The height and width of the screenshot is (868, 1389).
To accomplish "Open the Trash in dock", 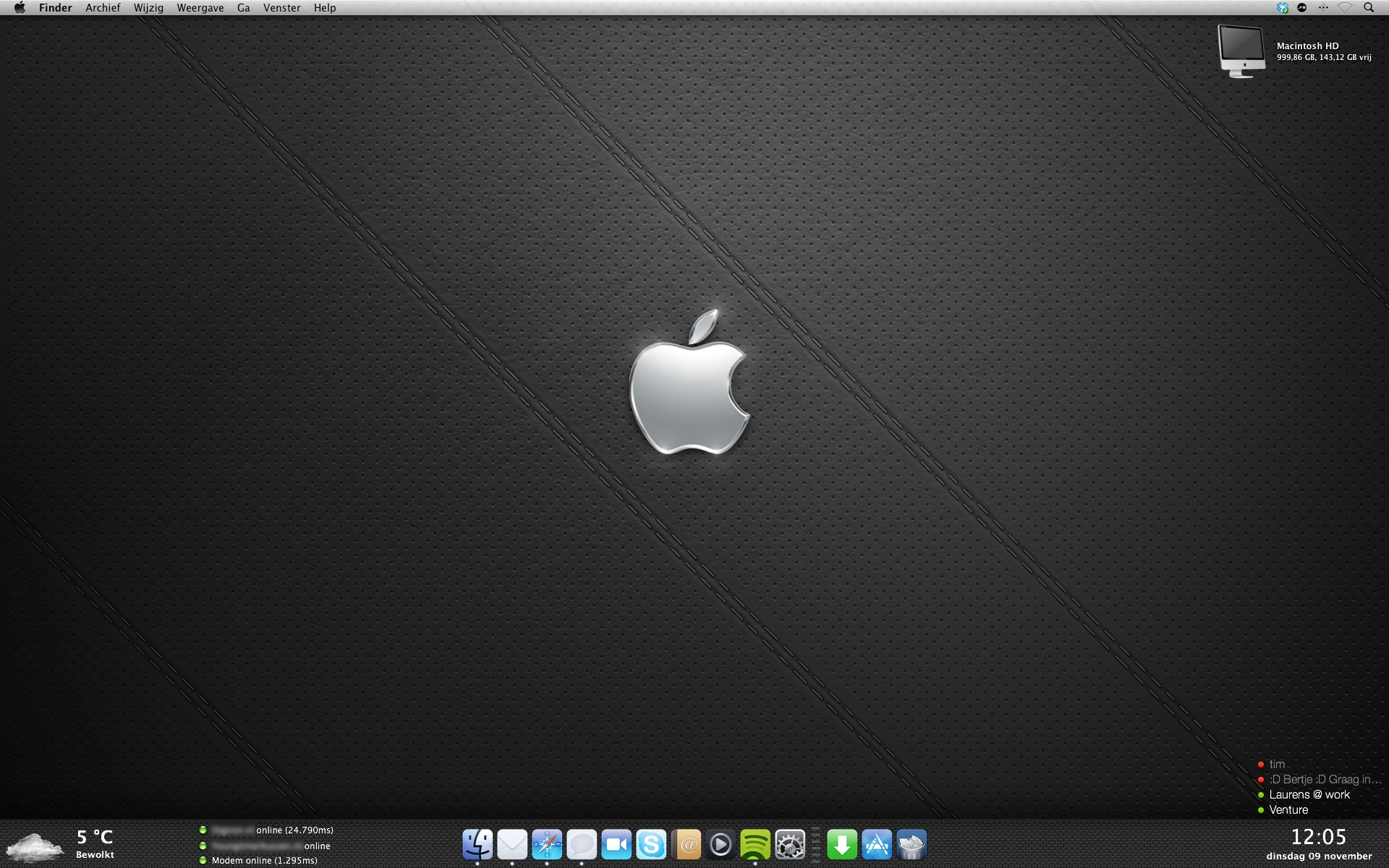I will pyautogui.click(x=912, y=844).
